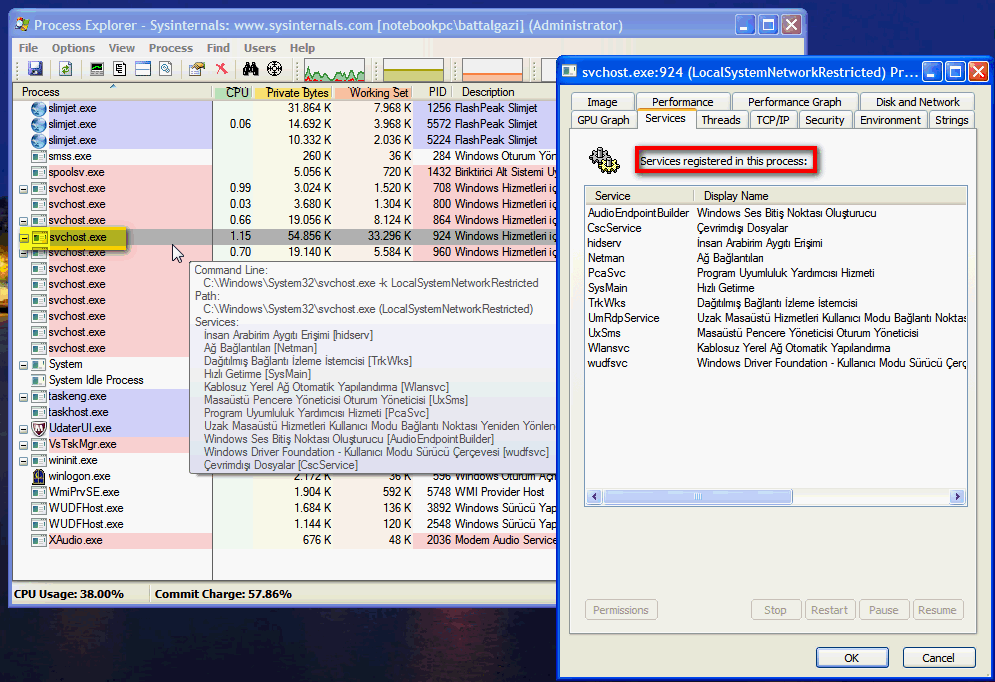The image size is (995, 682).
Task: Switch to the Strings tab
Action: pos(951,120)
